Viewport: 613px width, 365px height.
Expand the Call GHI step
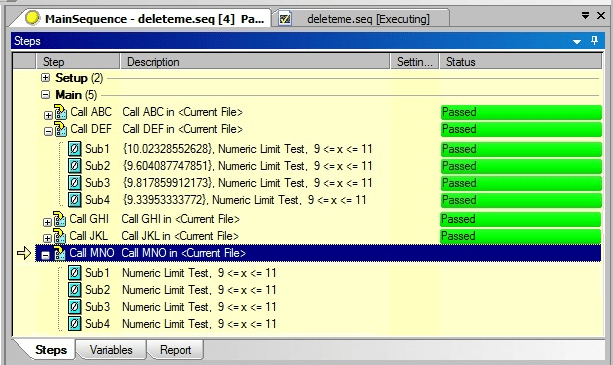(x=47, y=222)
